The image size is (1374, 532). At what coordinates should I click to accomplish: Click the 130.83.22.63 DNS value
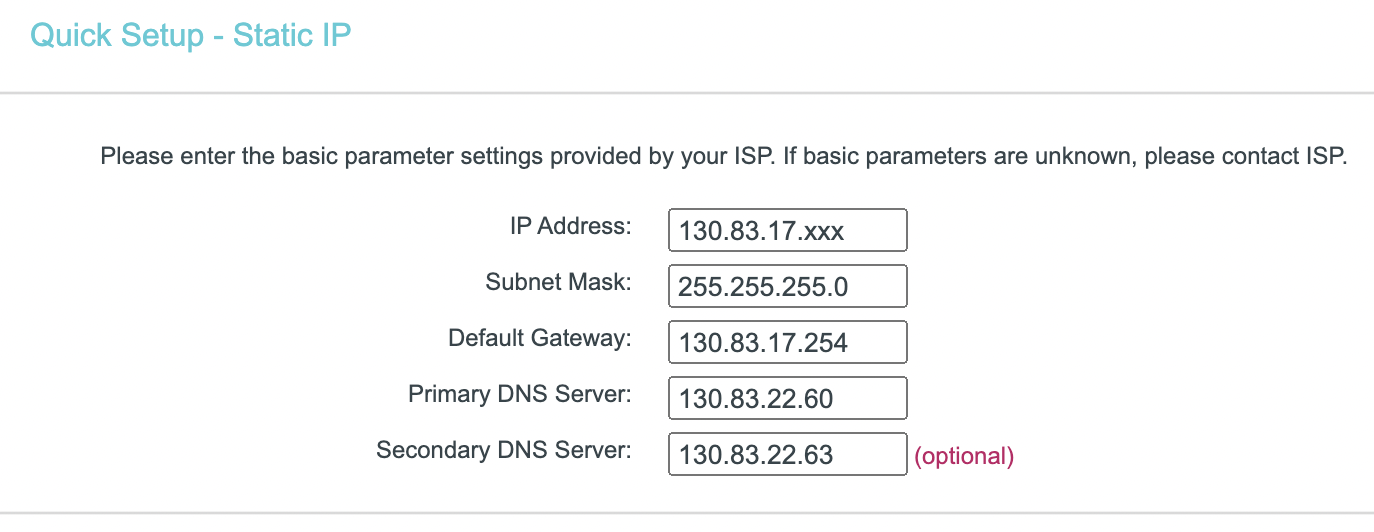755,455
